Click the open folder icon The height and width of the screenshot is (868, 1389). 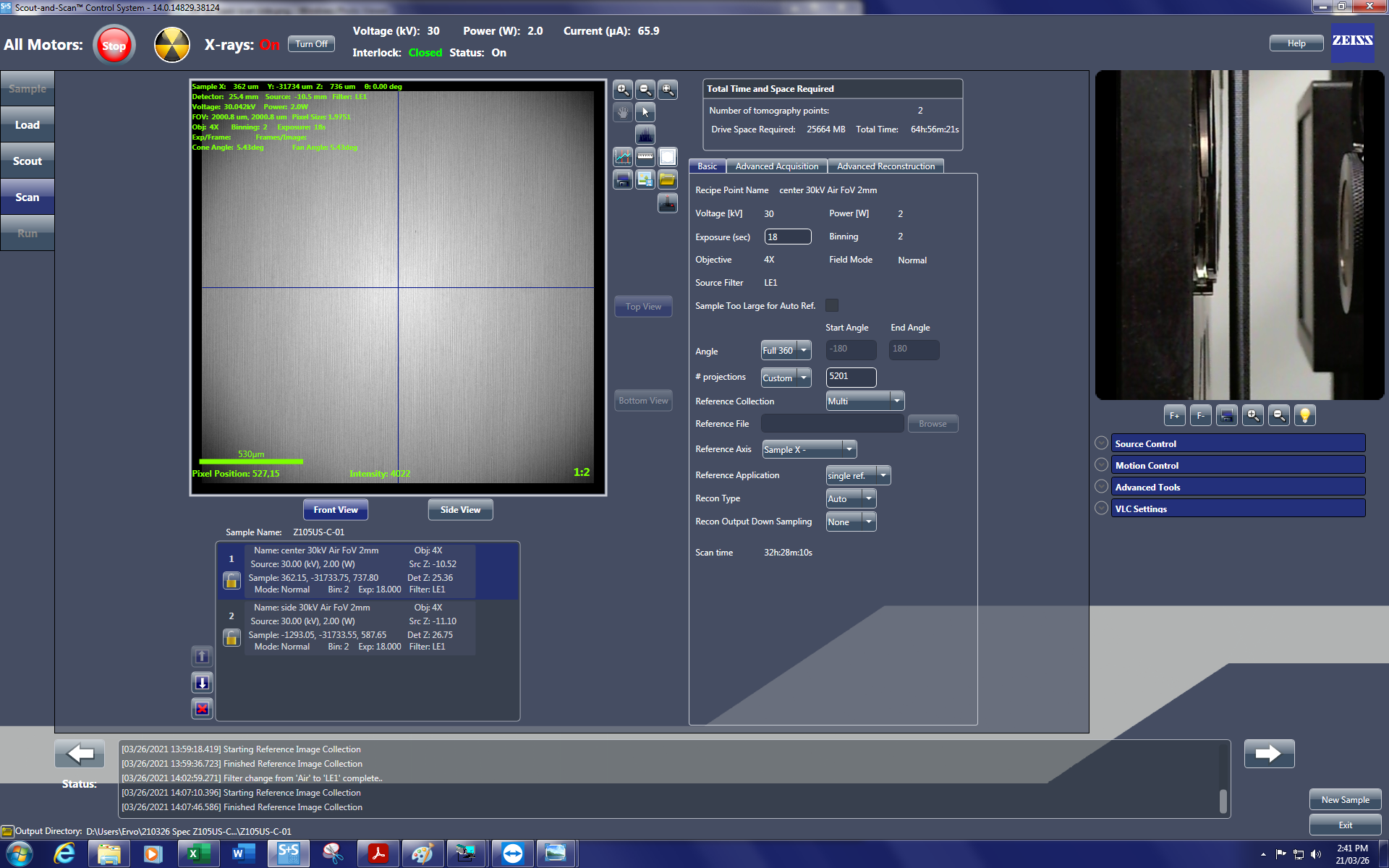667,179
